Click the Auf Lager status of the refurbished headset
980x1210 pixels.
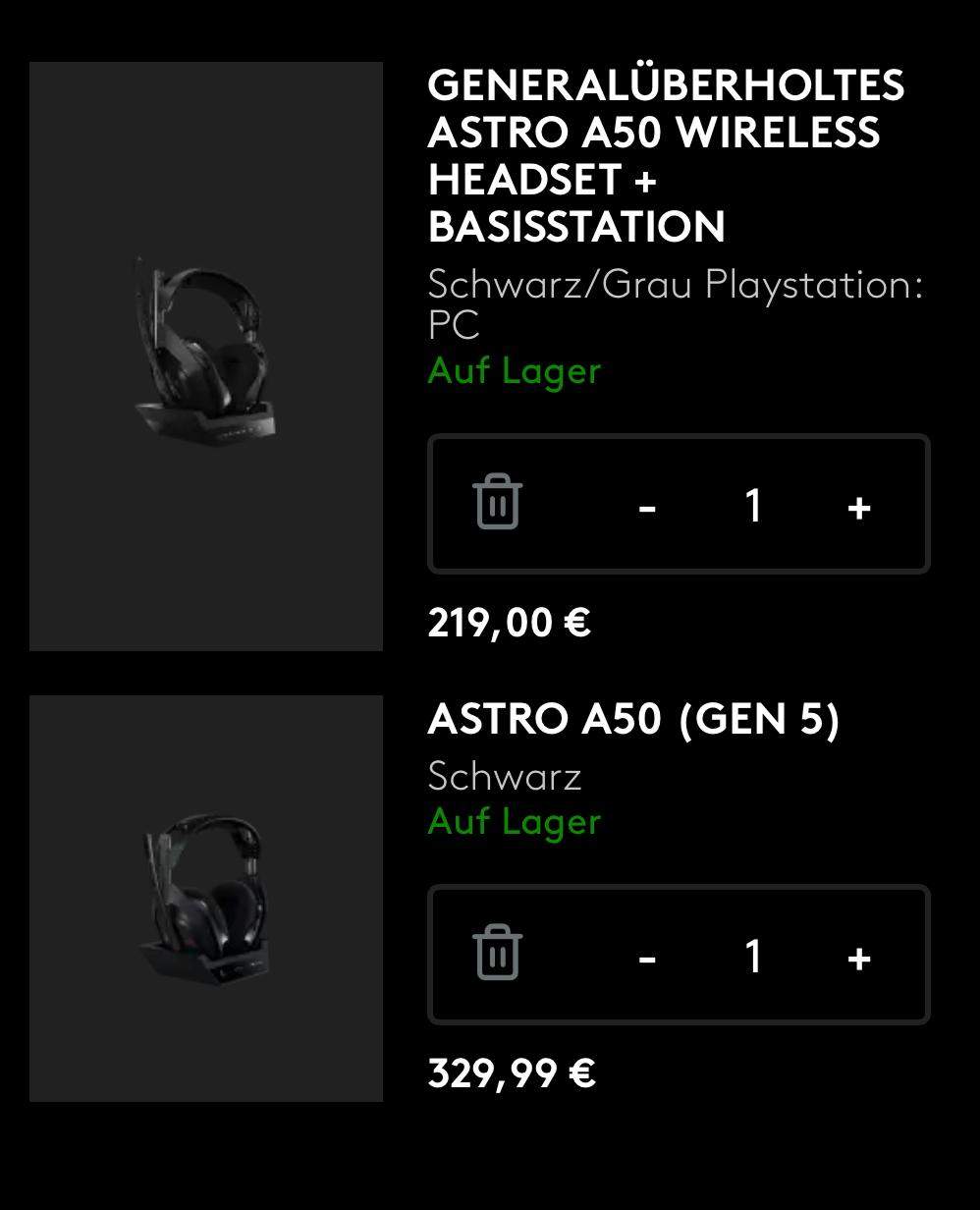pos(514,371)
